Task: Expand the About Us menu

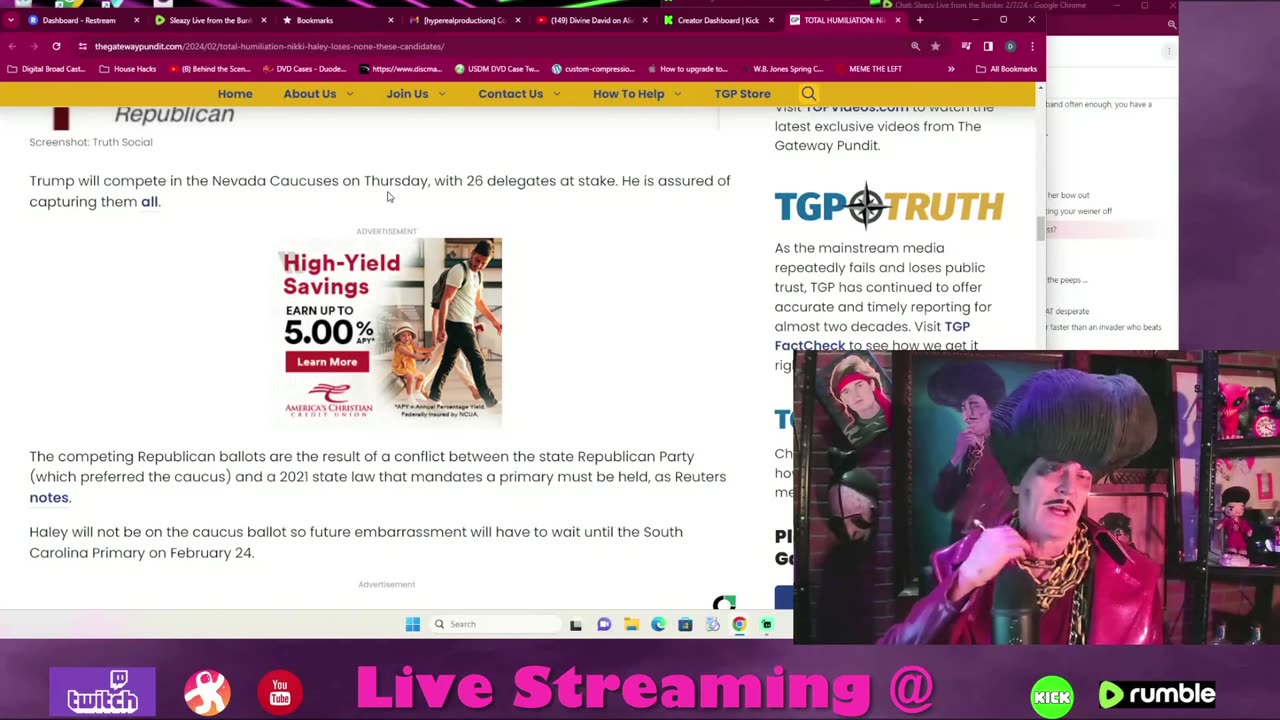Action: pyautogui.click(x=318, y=94)
